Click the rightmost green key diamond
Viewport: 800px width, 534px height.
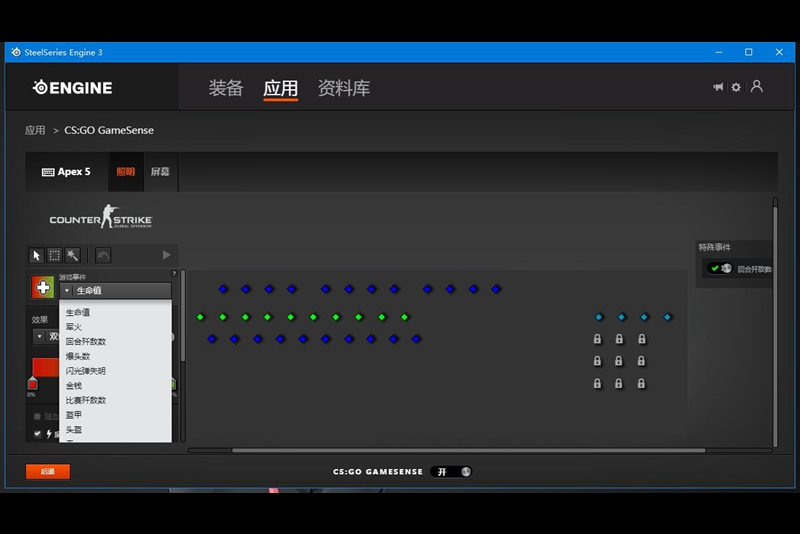click(x=405, y=317)
